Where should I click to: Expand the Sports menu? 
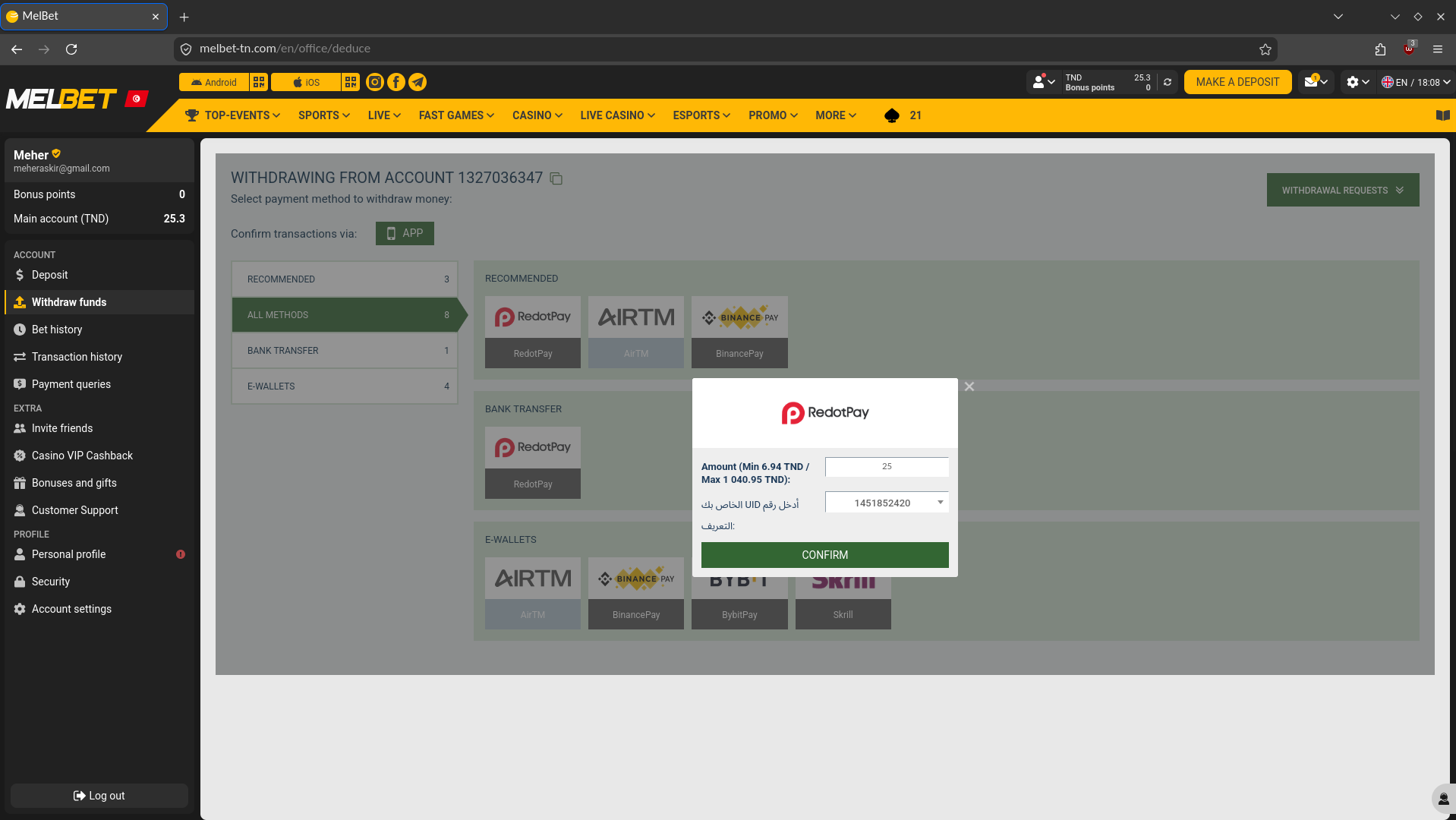[324, 115]
